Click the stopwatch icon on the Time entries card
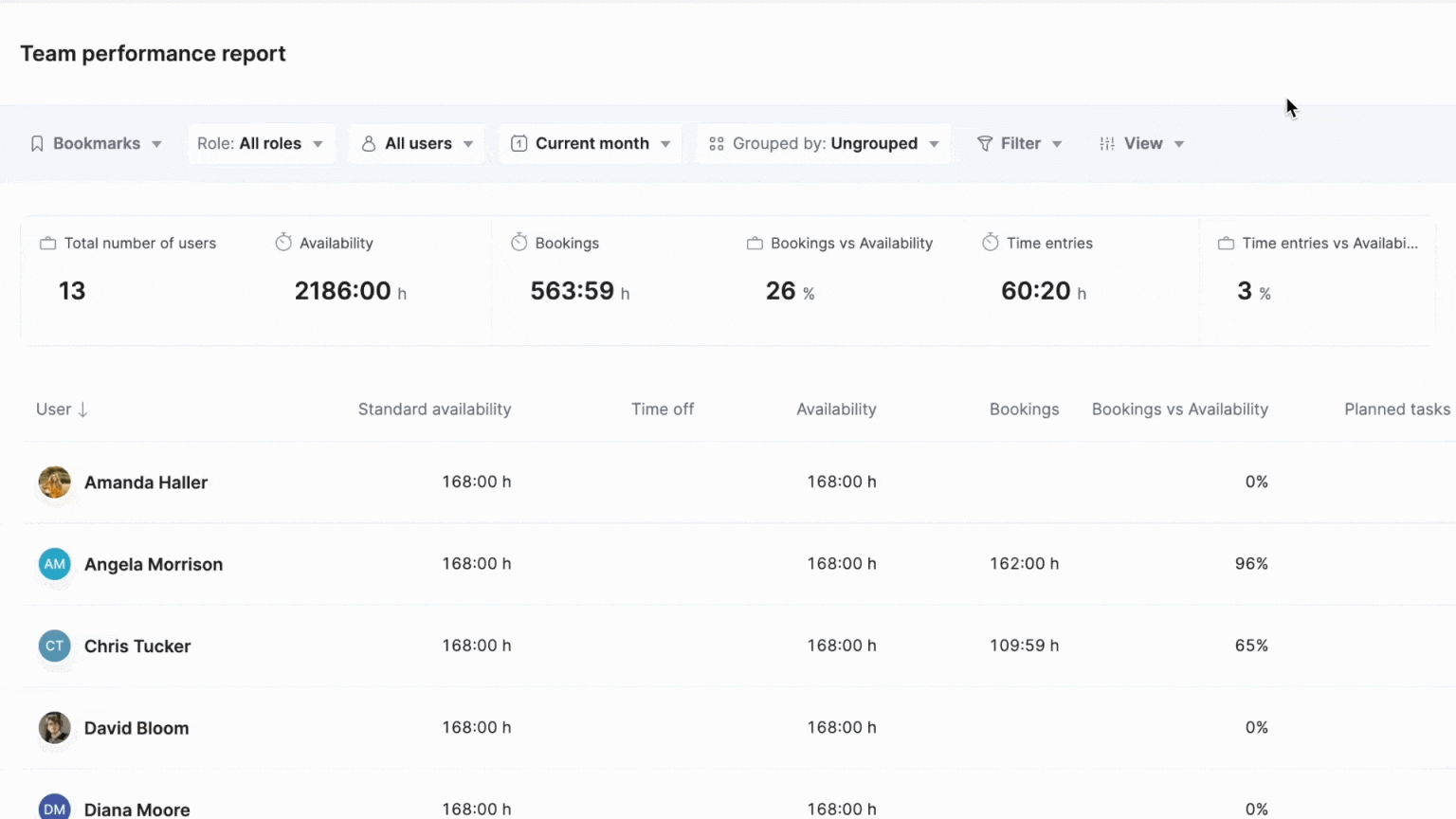1456x819 pixels. tap(991, 243)
